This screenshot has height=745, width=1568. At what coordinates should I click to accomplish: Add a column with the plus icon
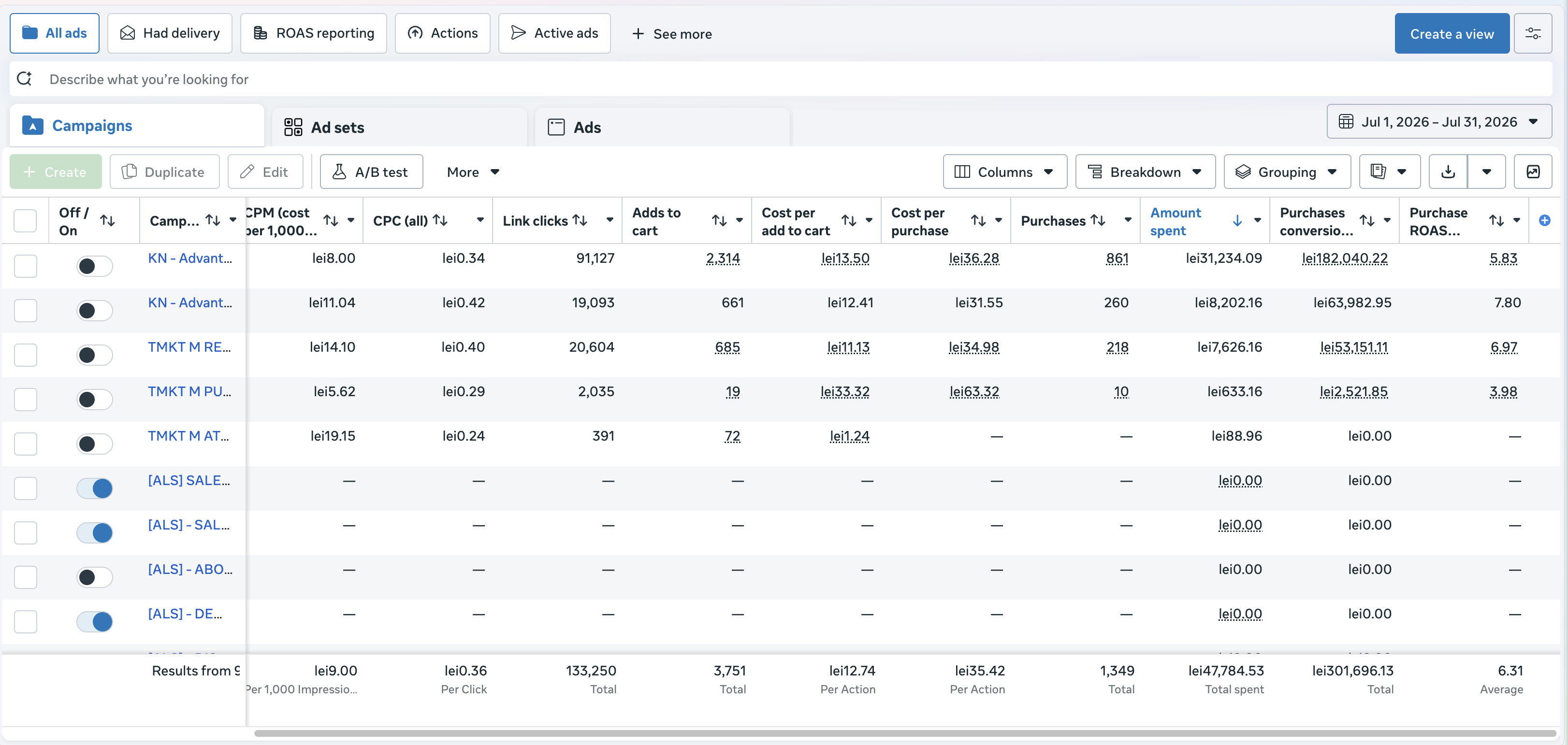(x=1544, y=220)
